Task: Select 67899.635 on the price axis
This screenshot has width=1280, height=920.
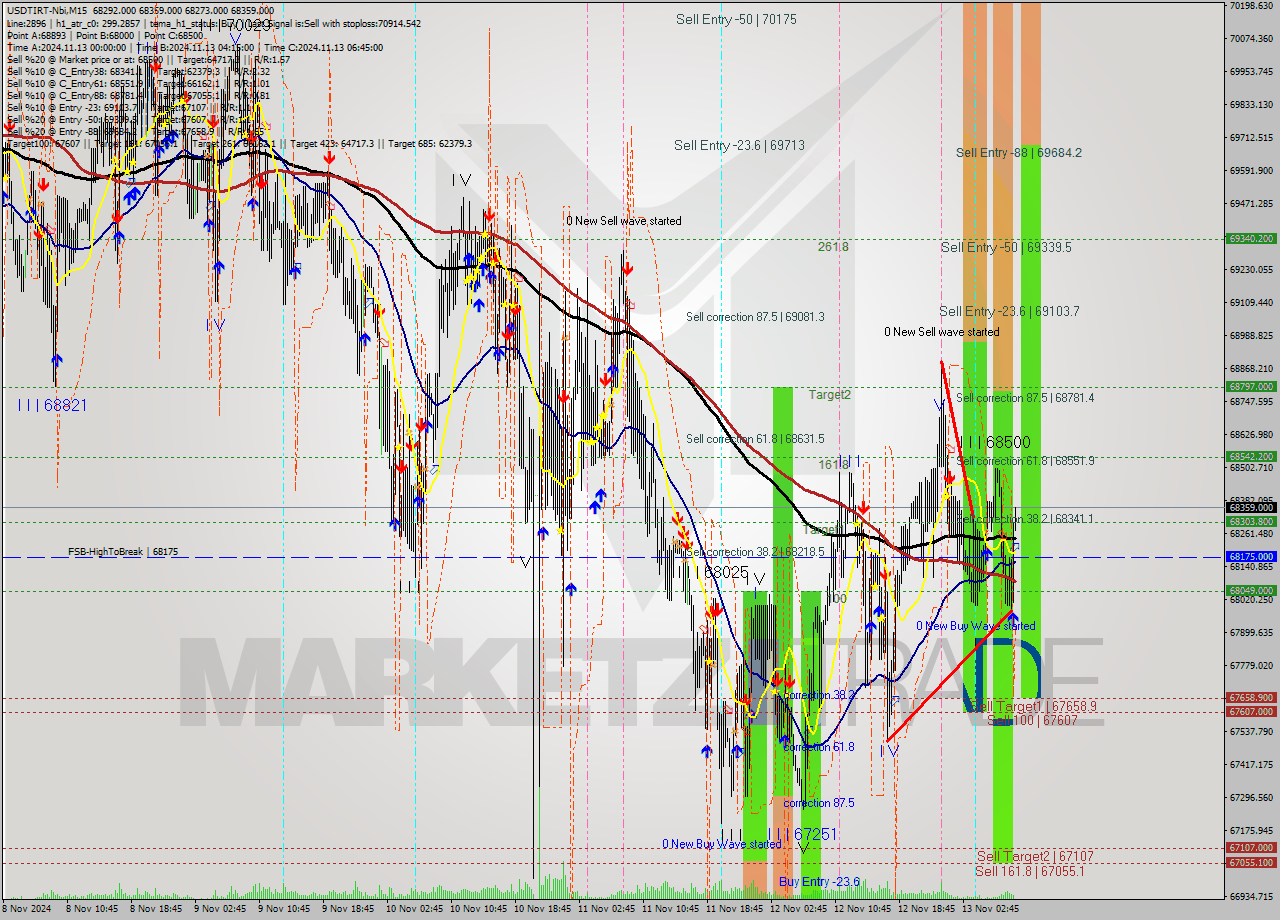Action: [x=1251, y=632]
